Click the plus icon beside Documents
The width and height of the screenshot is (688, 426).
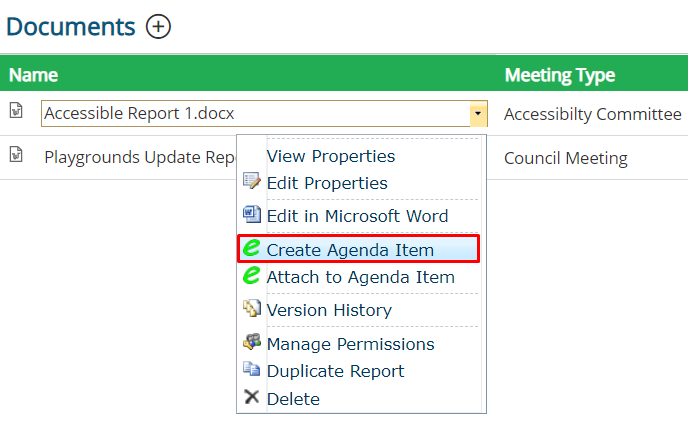[x=158, y=27]
